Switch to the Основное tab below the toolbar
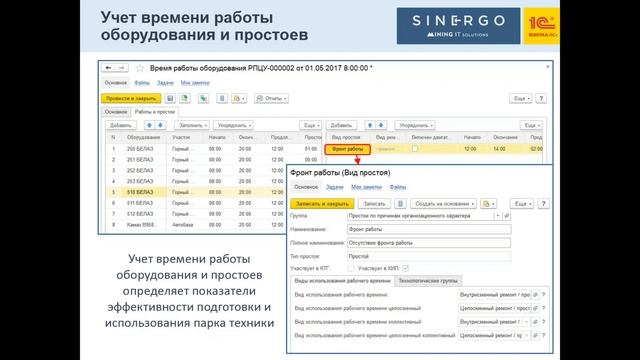The height and width of the screenshot is (360, 640). click(x=116, y=111)
